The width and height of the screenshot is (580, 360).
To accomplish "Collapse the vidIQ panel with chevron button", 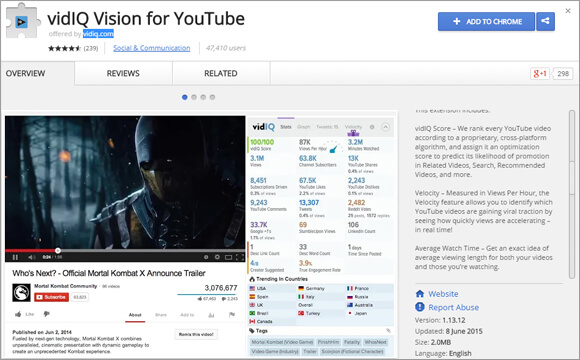I will (385, 127).
